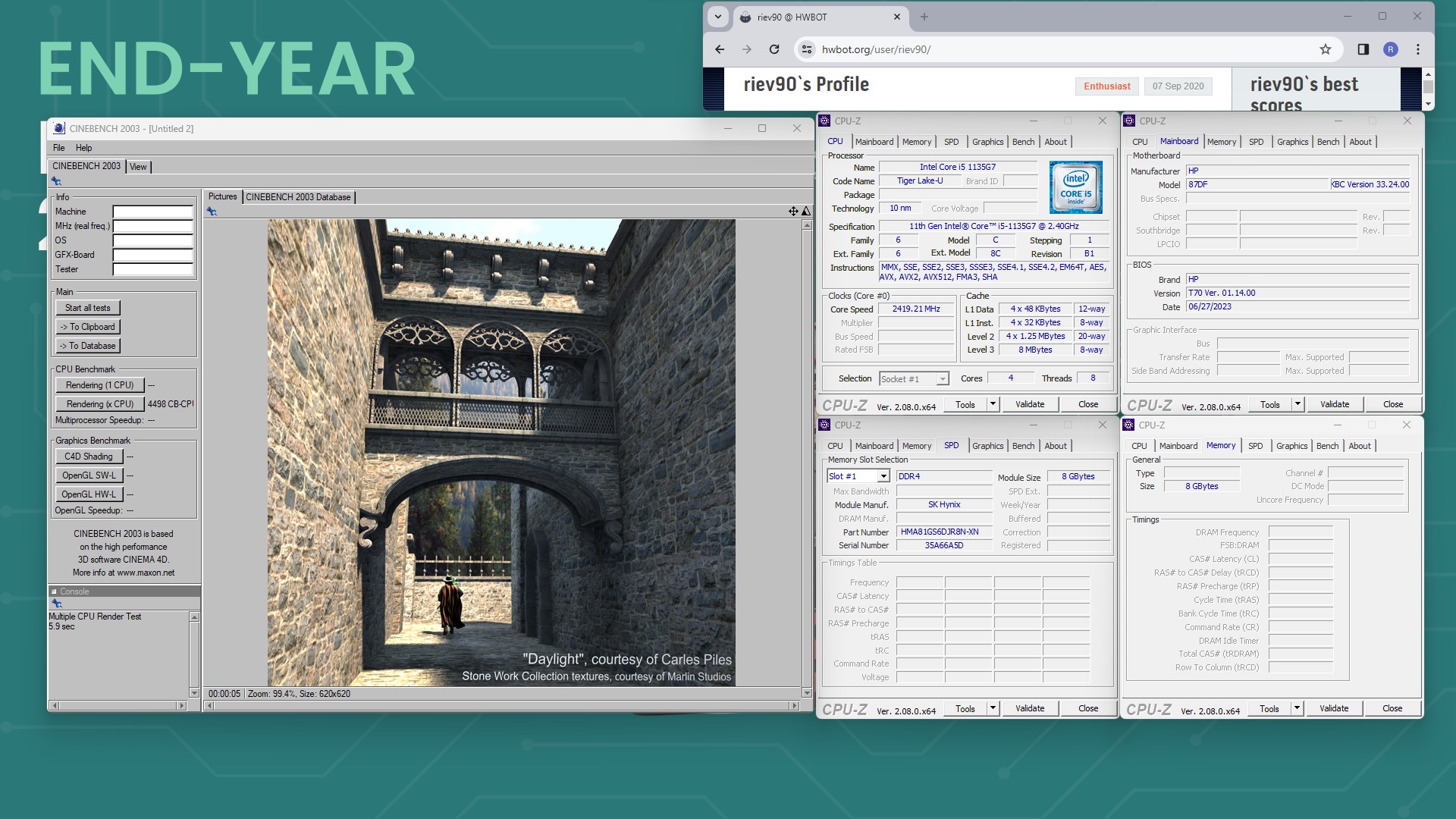Select the Pictures tab
1456x819 pixels.
[x=223, y=196]
